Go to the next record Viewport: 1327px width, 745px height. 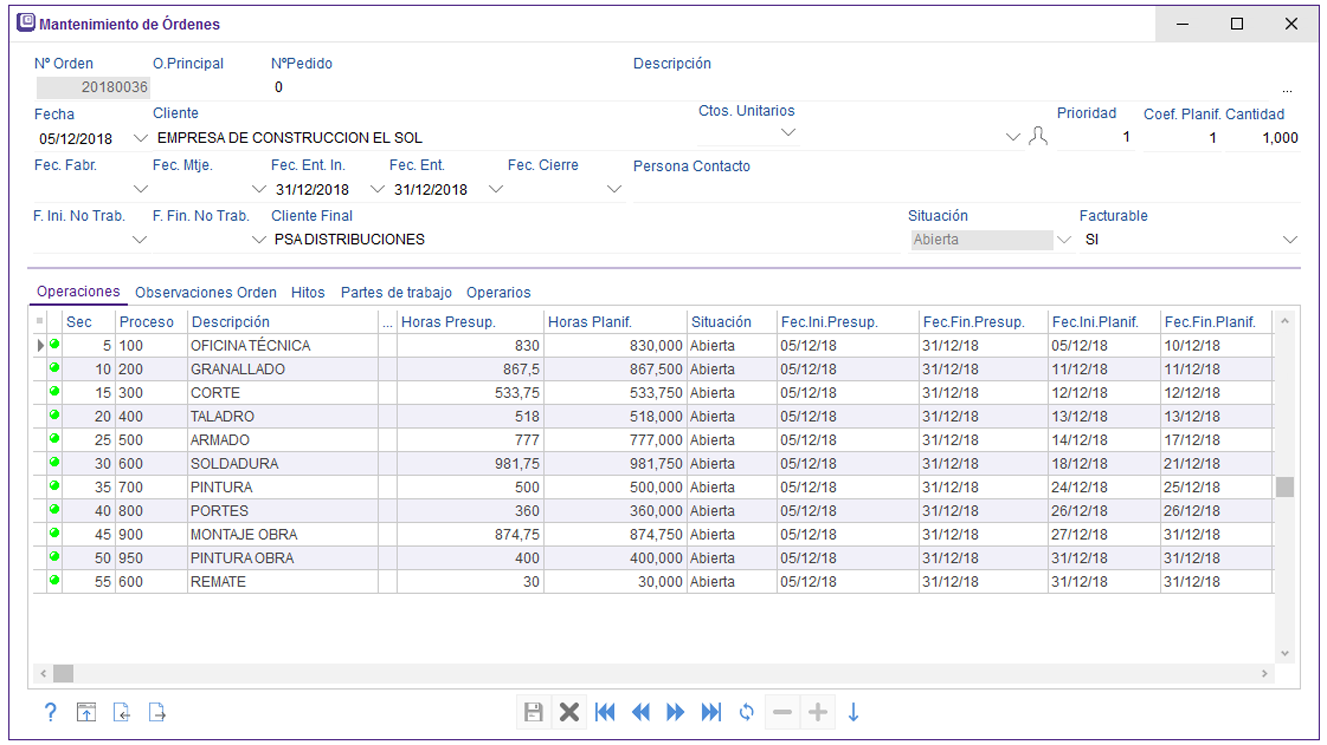pyautogui.click(x=676, y=712)
